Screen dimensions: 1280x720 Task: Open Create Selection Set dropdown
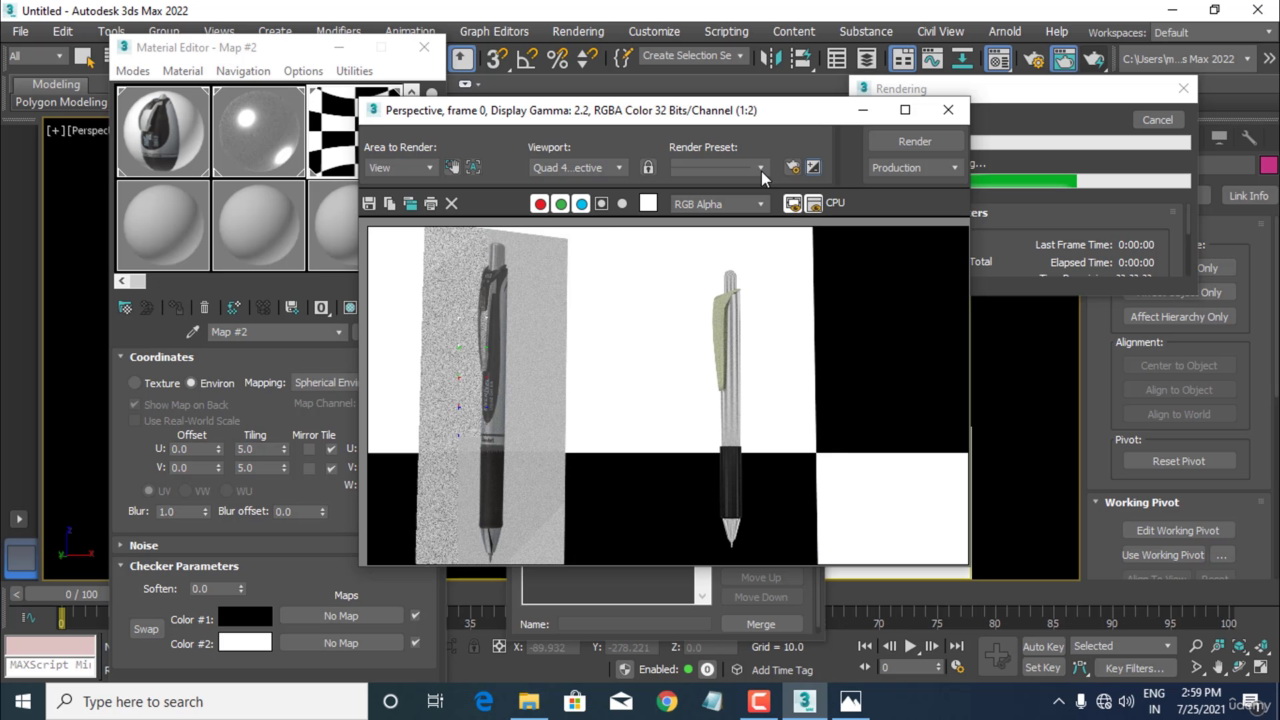(x=693, y=56)
